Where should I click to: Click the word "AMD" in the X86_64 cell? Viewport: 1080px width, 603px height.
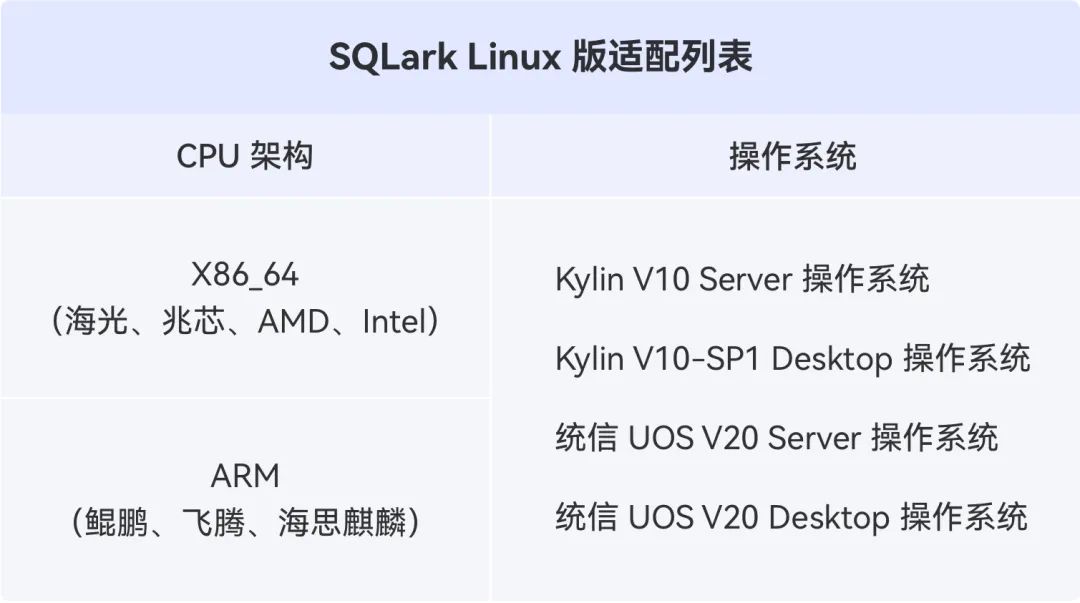pyautogui.click(x=293, y=322)
